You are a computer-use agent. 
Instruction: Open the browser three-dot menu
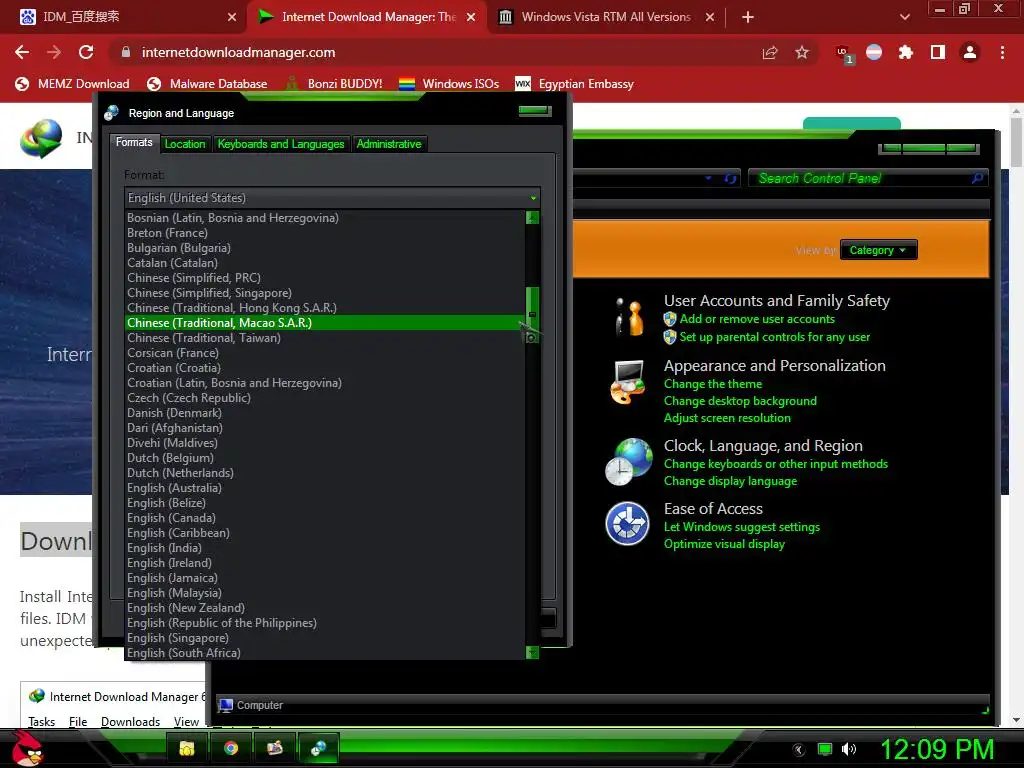click(x=1002, y=52)
